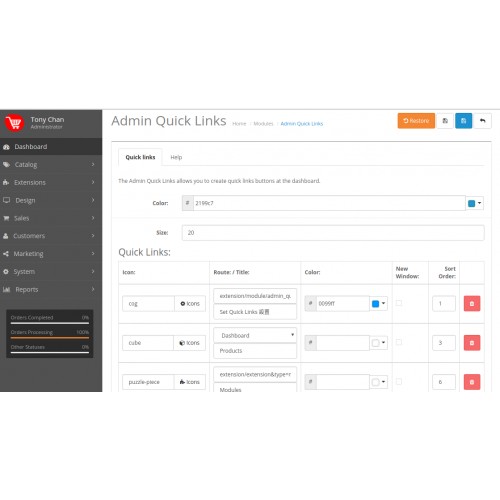Click the white save-and-stay icon button
The height and width of the screenshot is (500, 500).
click(x=445, y=121)
